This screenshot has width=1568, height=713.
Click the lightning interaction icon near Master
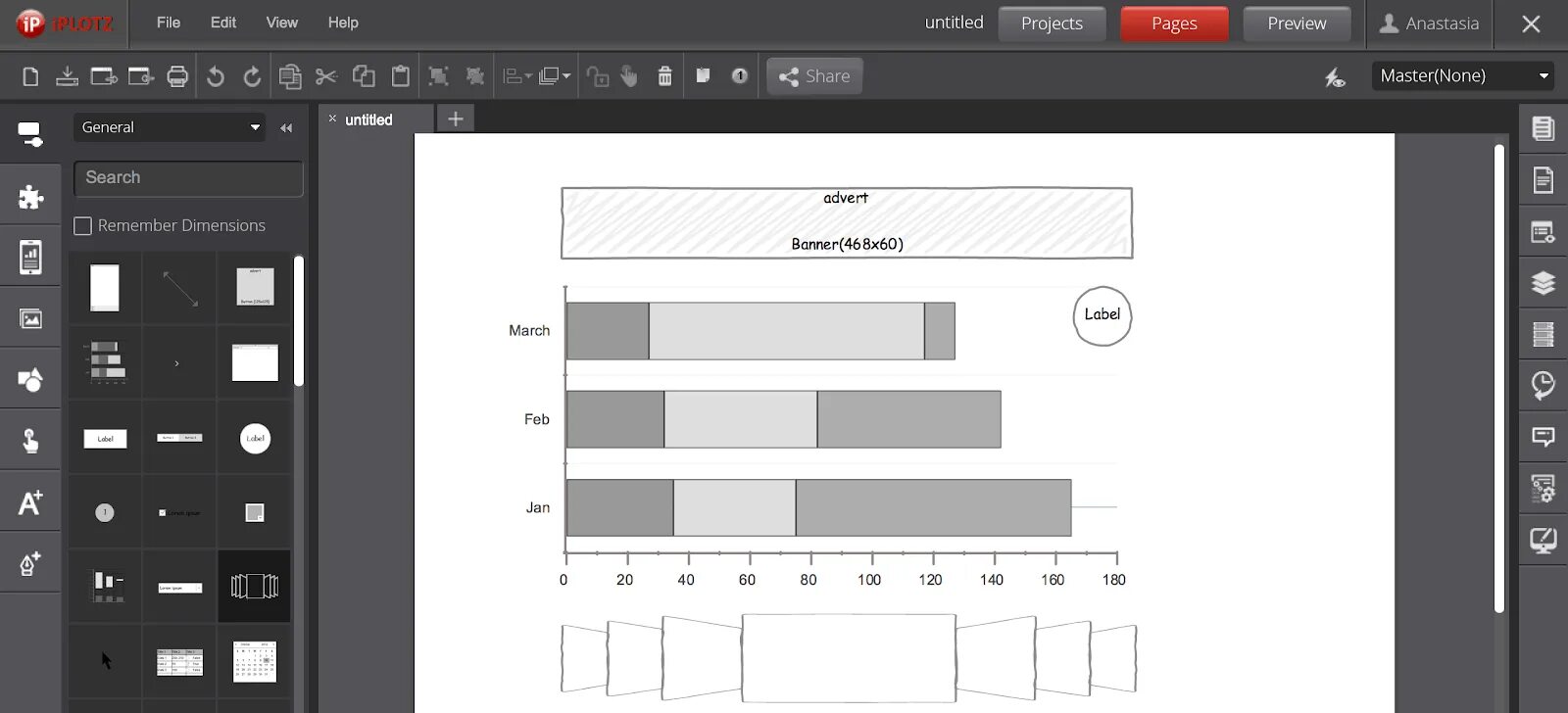1335,76
